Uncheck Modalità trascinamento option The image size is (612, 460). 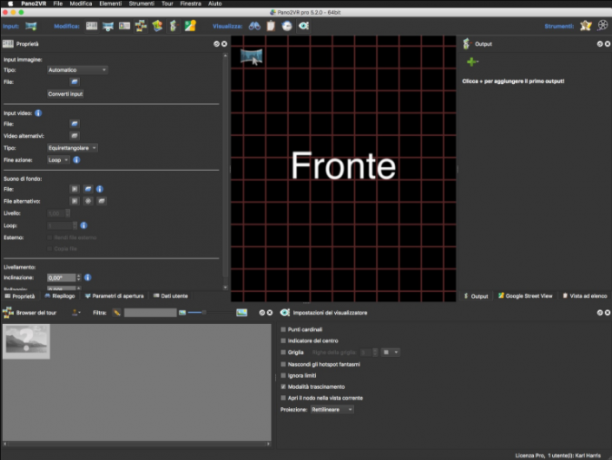tap(283, 387)
